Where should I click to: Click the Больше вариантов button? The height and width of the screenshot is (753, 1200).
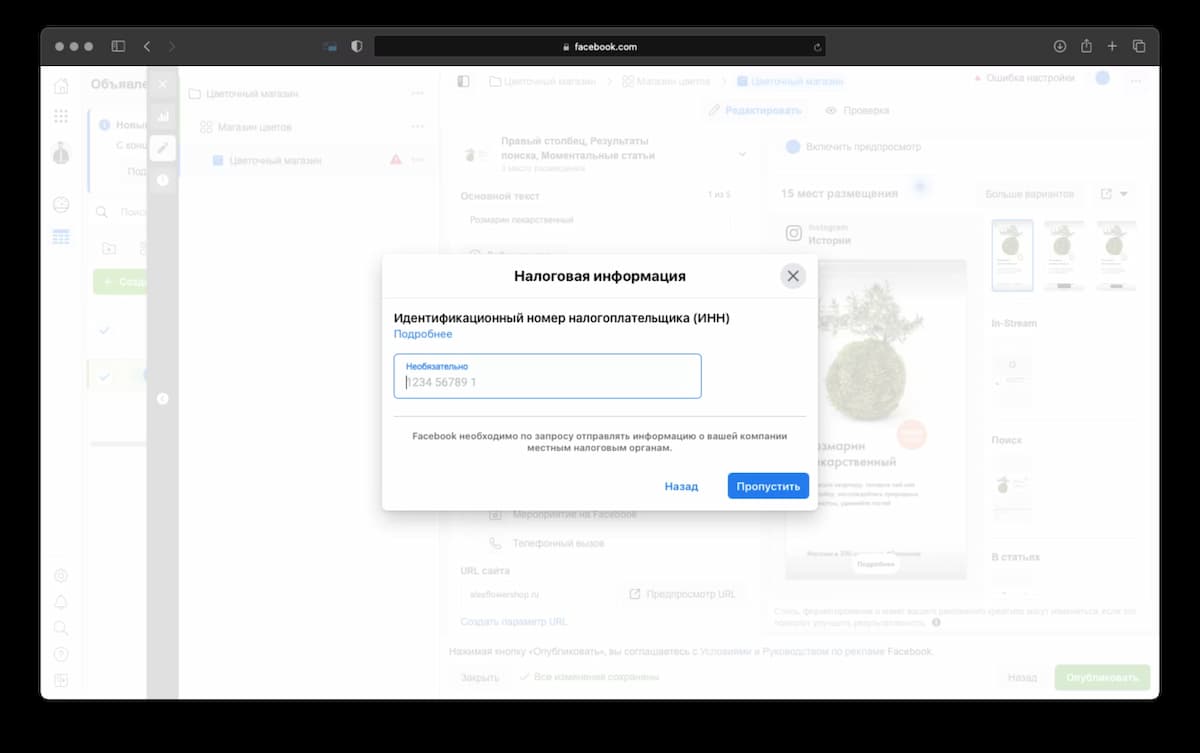(1030, 194)
